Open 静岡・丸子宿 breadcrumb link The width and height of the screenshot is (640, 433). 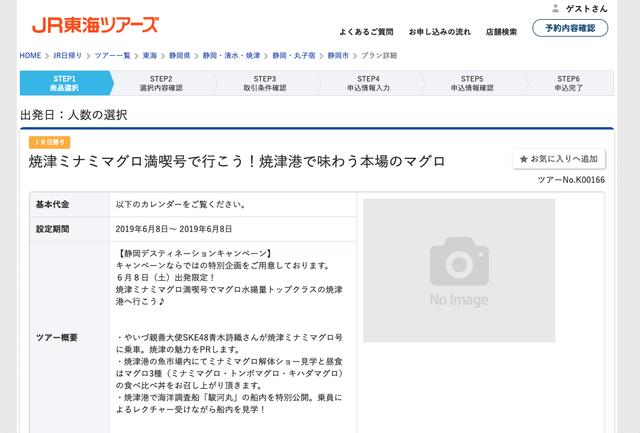[x=294, y=56]
